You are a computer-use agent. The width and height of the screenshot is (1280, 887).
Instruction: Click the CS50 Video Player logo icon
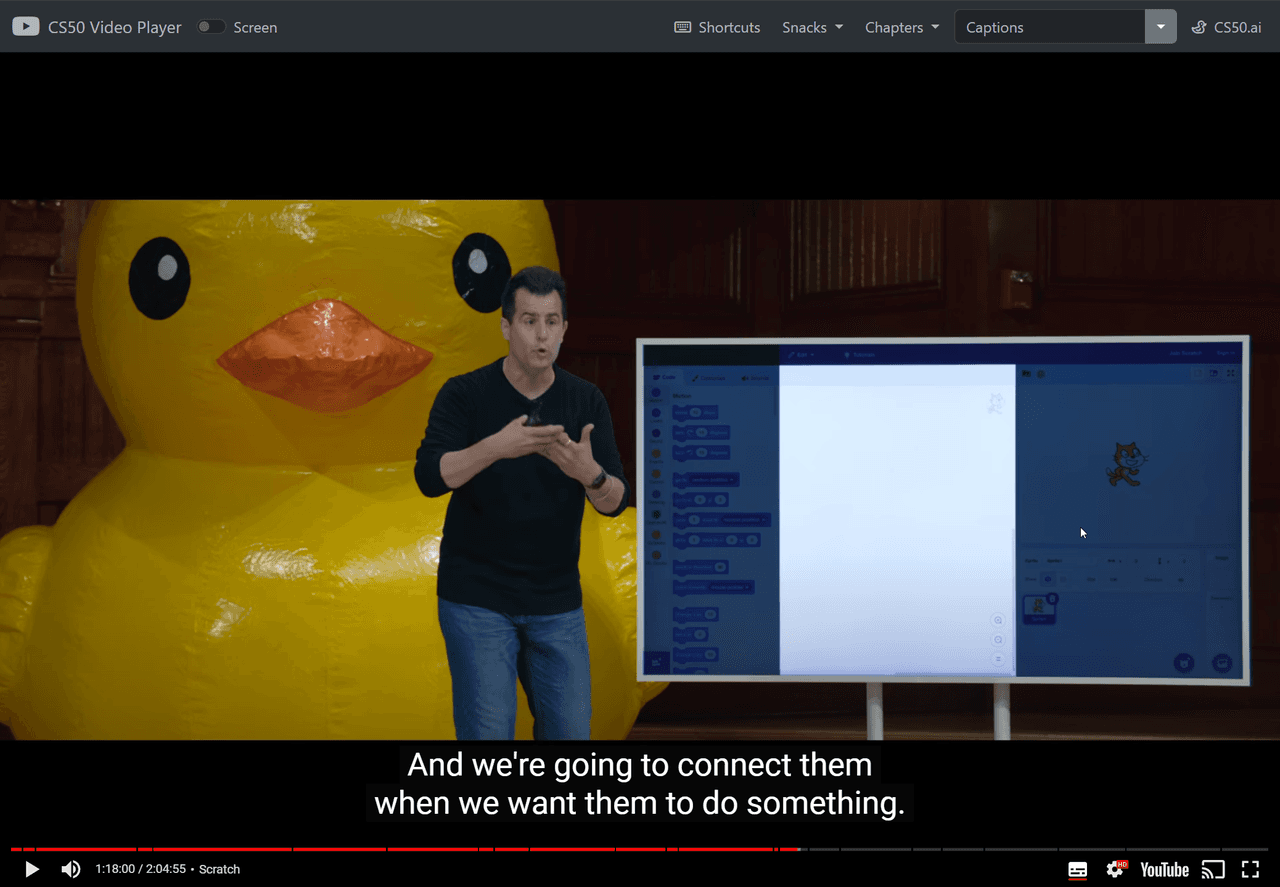[26, 27]
